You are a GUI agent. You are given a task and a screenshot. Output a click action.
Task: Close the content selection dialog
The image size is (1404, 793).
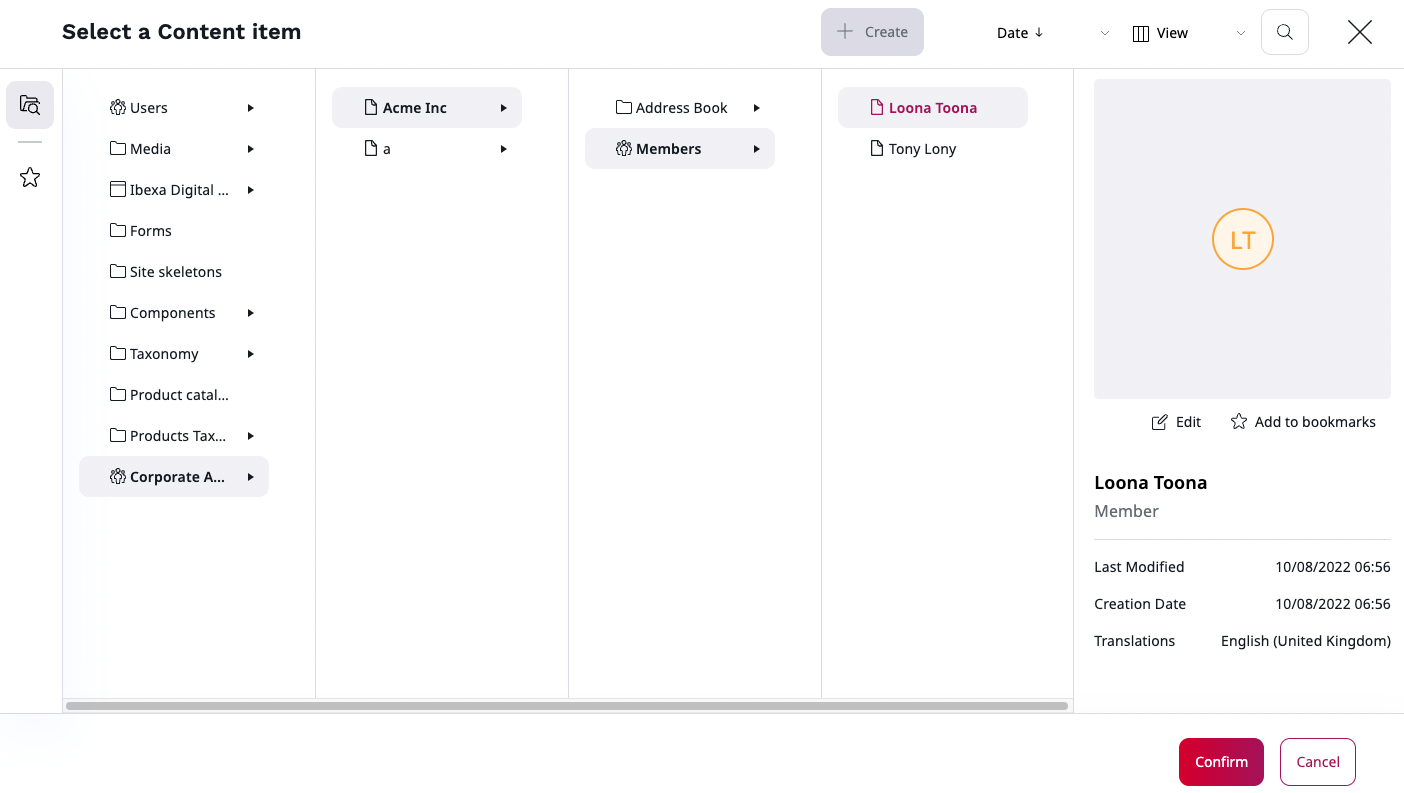pyautogui.click(x=1359, y=32)
